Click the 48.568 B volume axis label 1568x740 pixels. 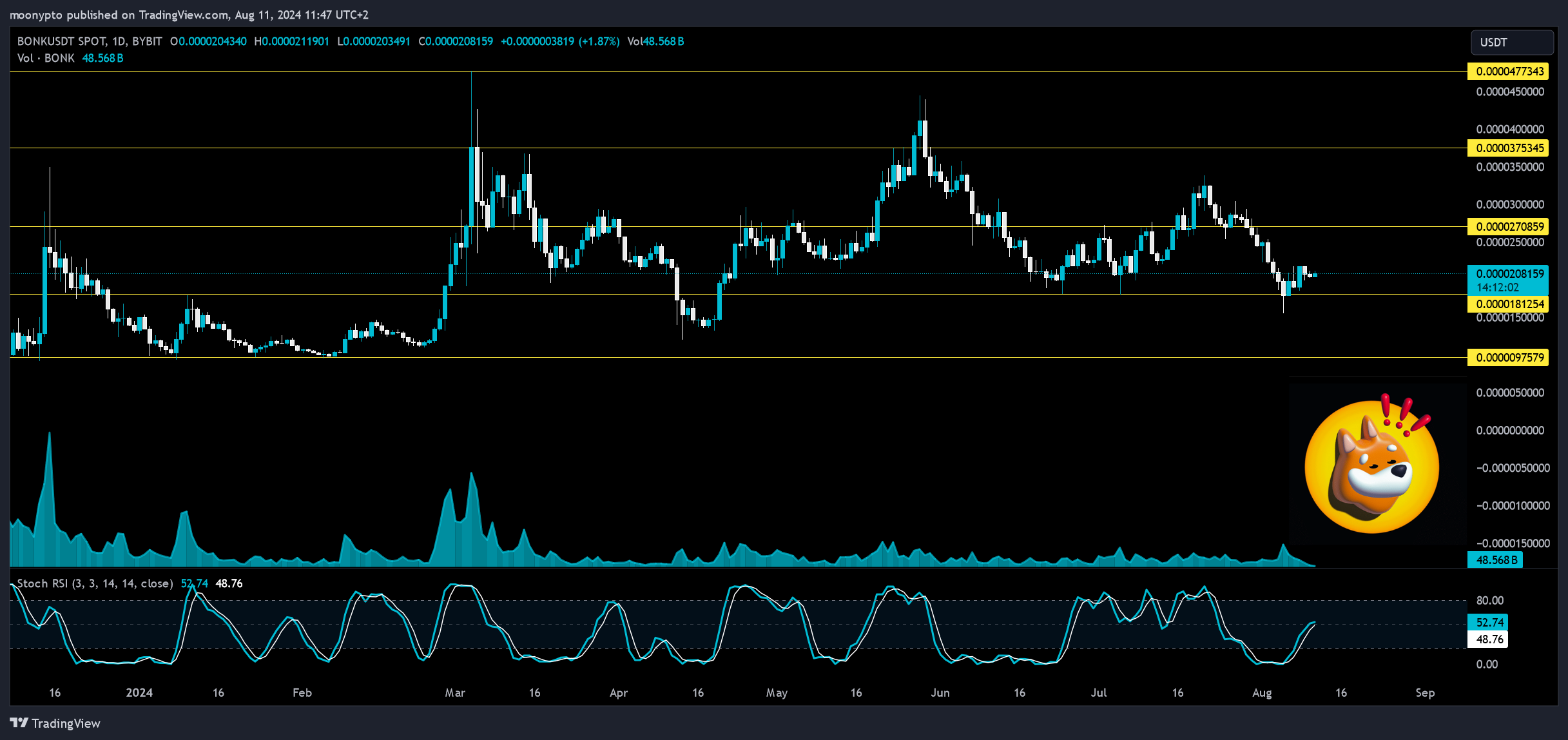coord(1495,560)
